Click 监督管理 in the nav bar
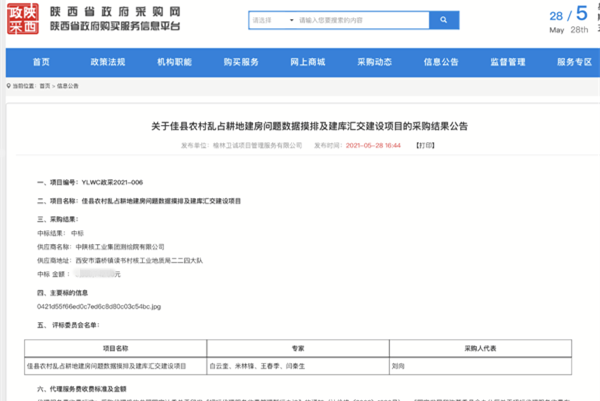The width and height of the screenshot is (600, 401). coord(508,62)
